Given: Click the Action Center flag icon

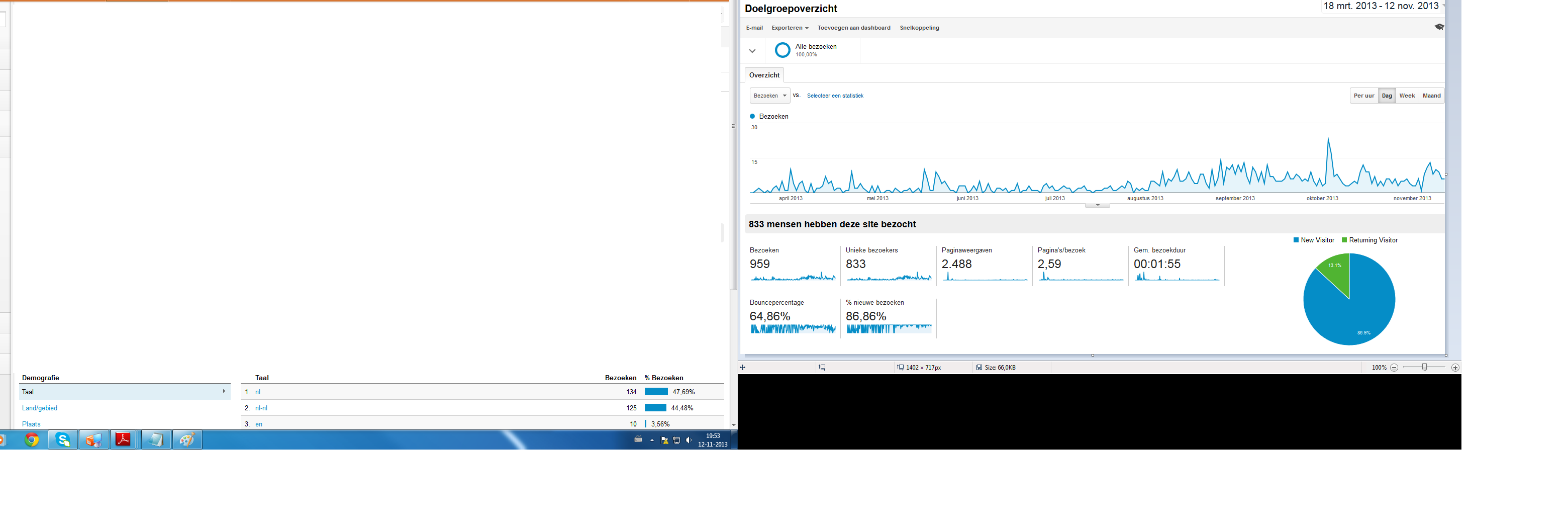Looking at the screenshot, I should [x=664, y=441].
